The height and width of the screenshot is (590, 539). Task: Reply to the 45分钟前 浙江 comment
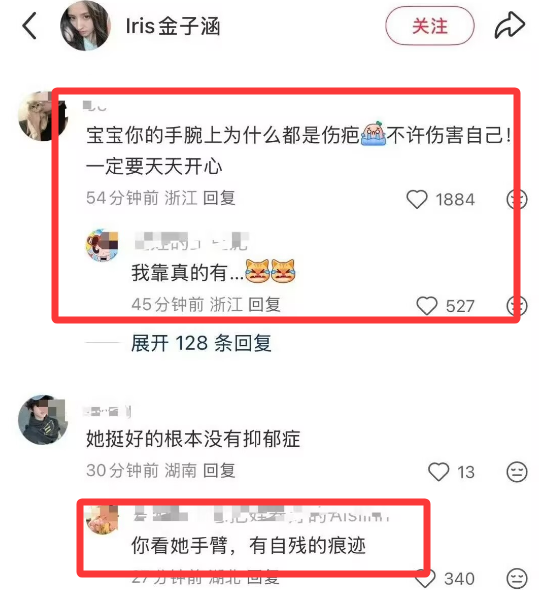click(264, 304)
